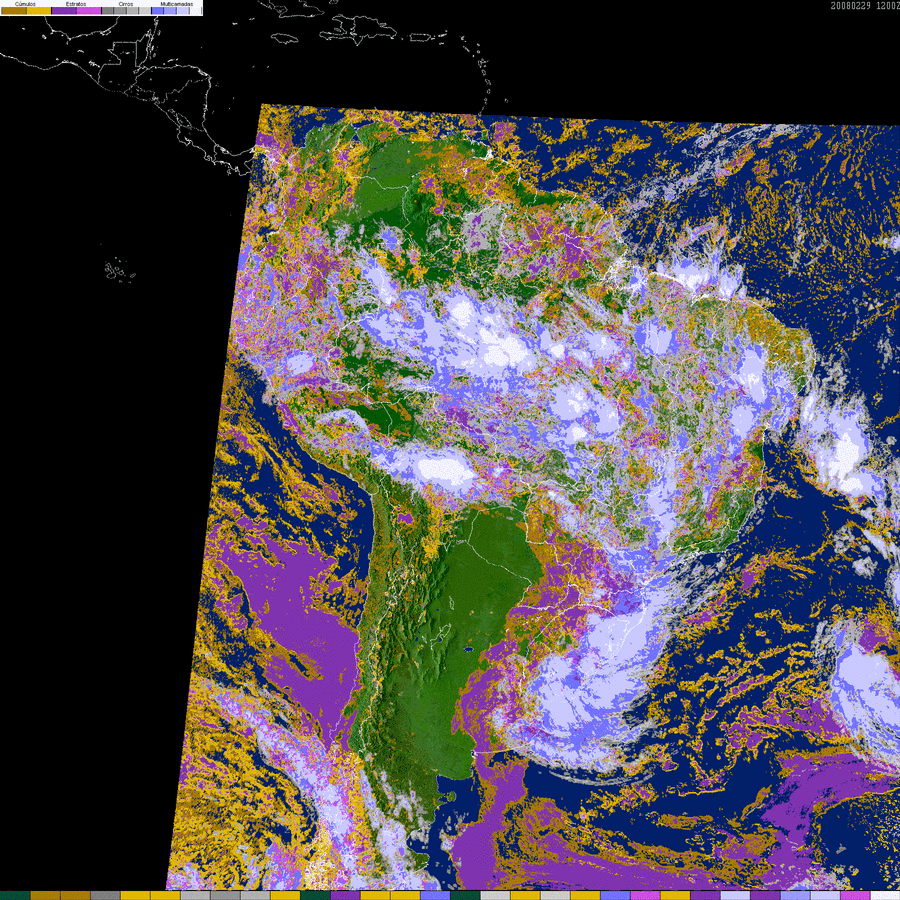Click the '20080229' date stamp
This screenshot has width=900, height=900.
[x=851, y=6]
